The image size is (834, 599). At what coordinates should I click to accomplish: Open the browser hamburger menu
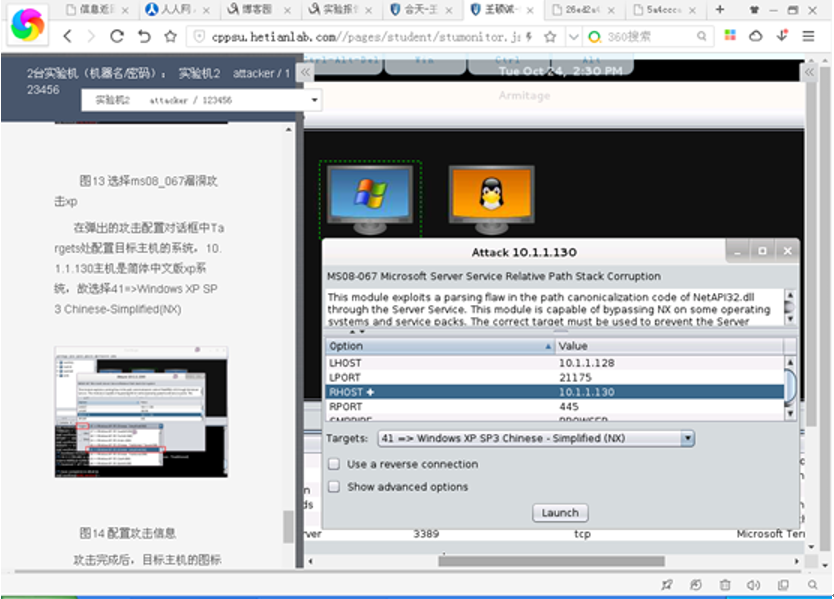coord(808,36)
